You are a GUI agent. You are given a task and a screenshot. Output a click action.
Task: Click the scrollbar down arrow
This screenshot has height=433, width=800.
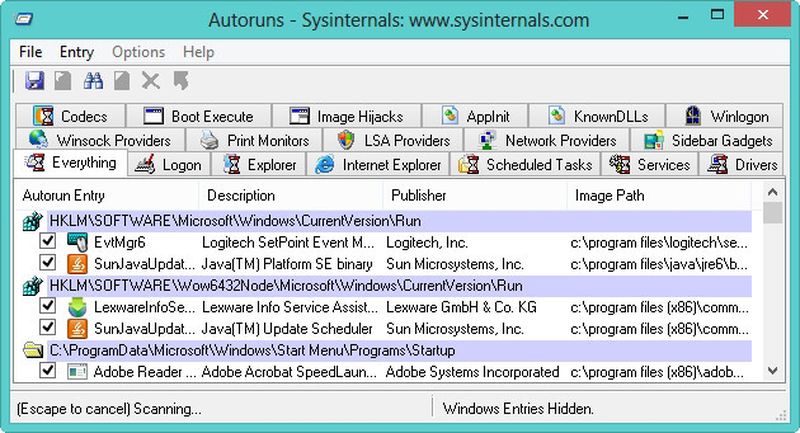coord(772,371)
